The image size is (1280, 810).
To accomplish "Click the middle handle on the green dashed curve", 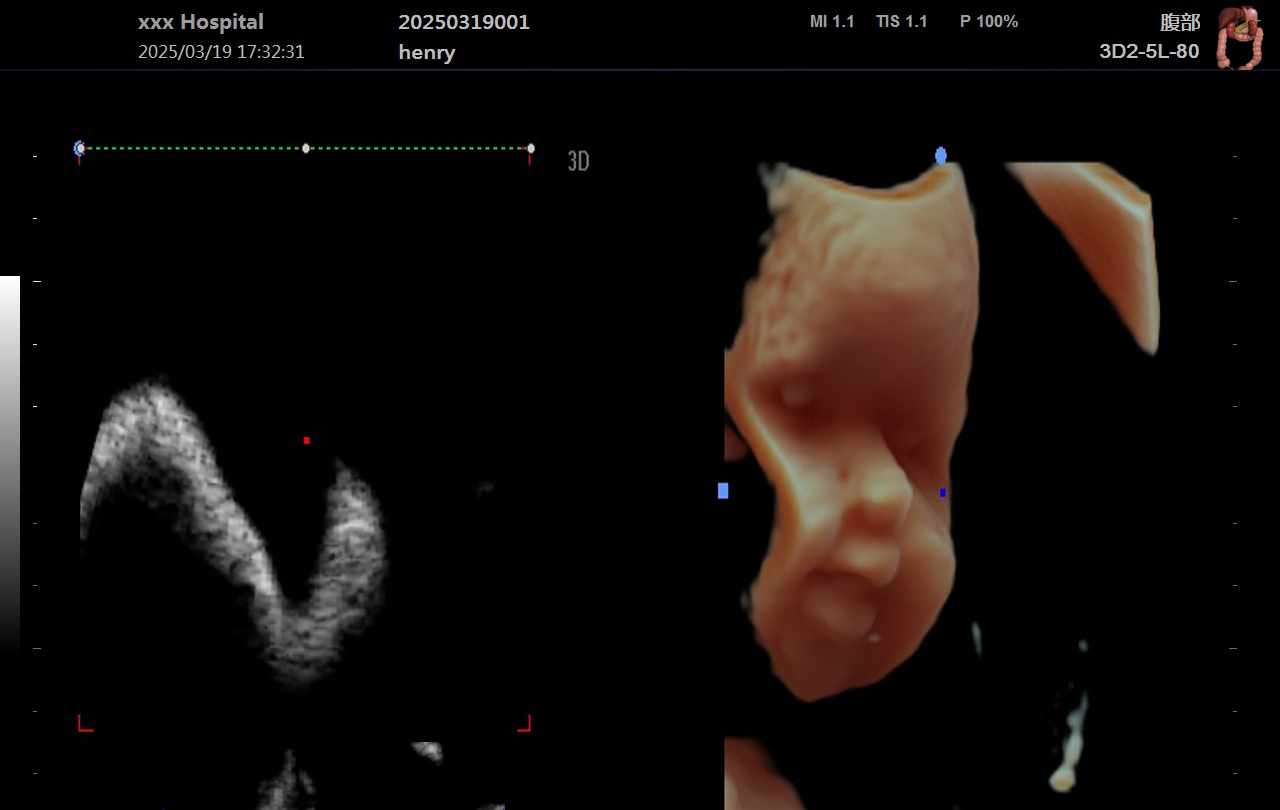I will (x=305, y=148).
